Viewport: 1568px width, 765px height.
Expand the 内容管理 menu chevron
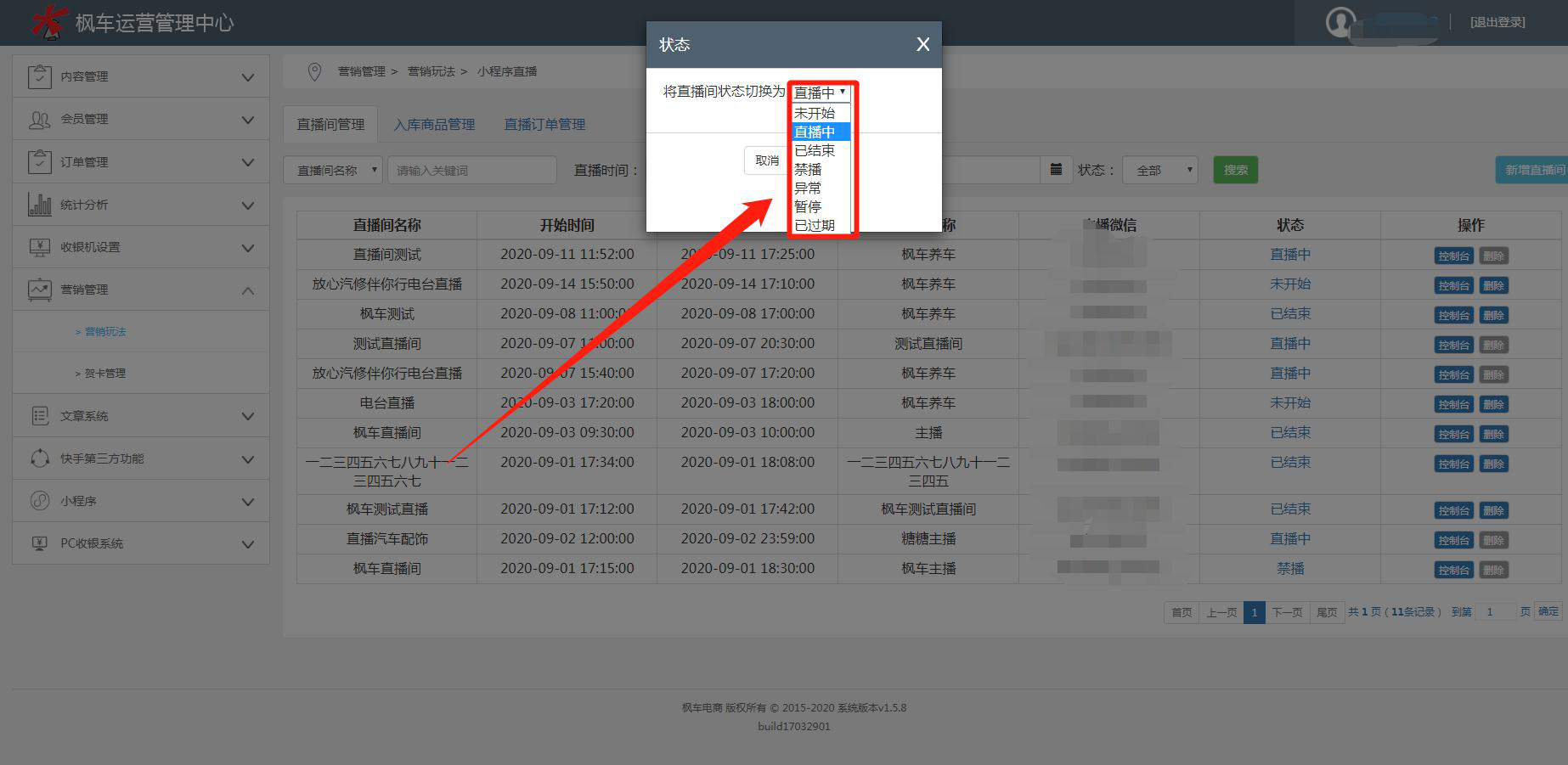(248, 77)
